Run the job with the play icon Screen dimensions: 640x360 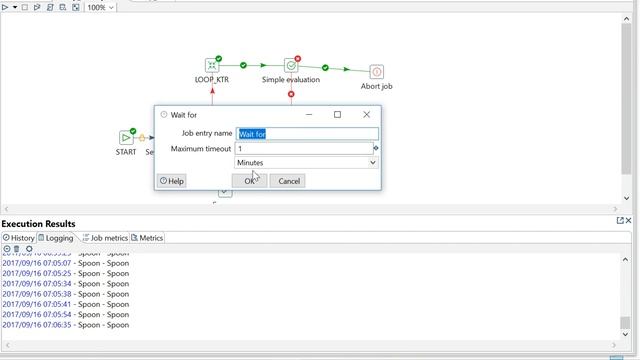click(x=5, y=7)
